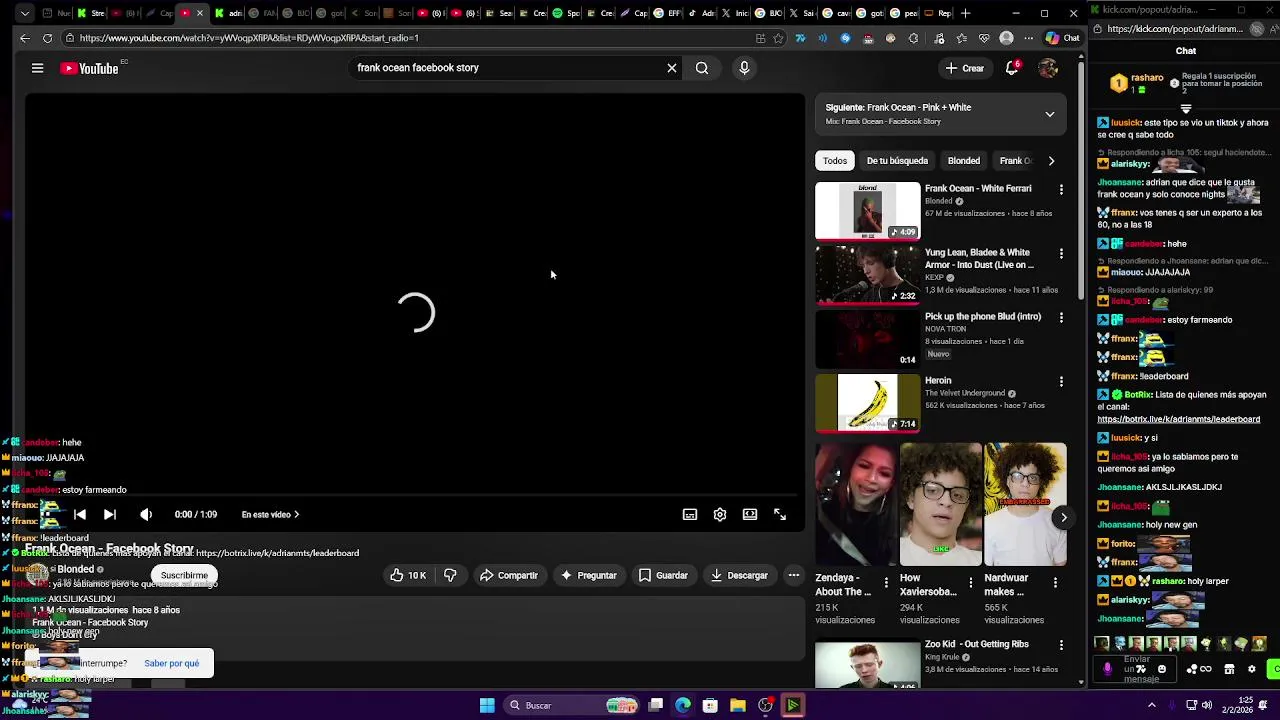Open the Windows Start menu
The image size is (1280, 720).
coord(487,705)
